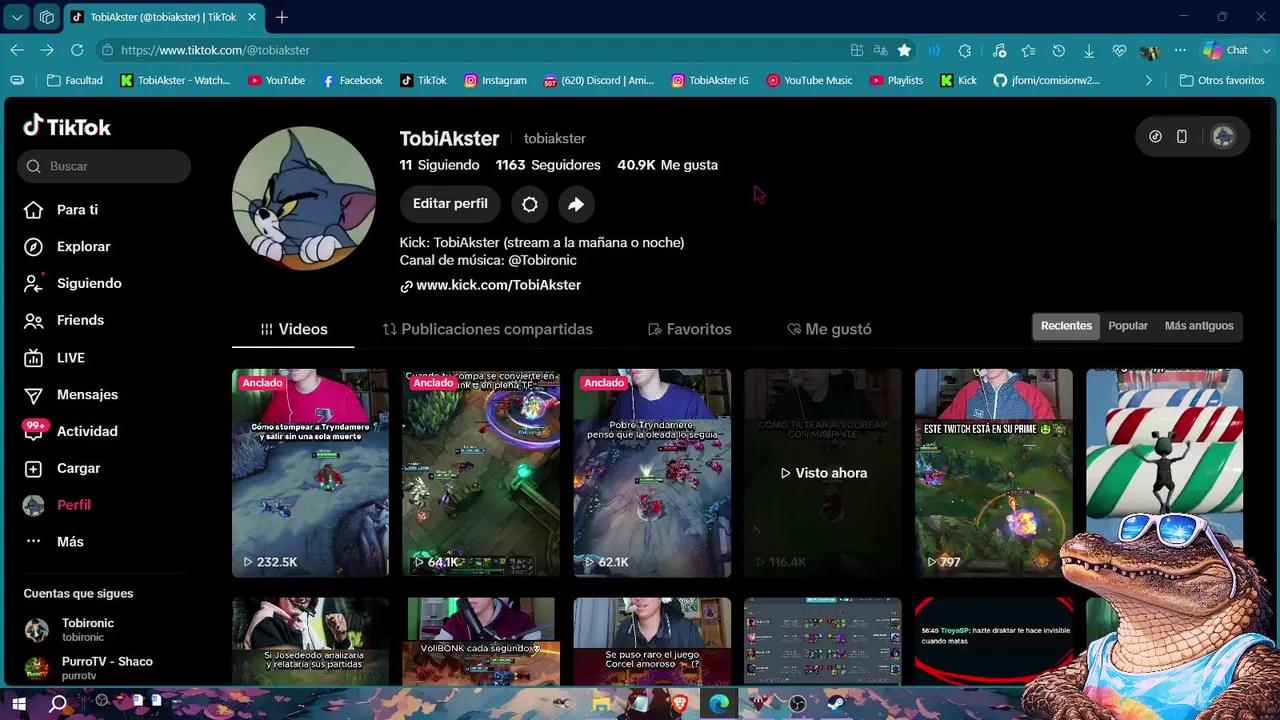Open the Windows Start menu

coord(18,704)
